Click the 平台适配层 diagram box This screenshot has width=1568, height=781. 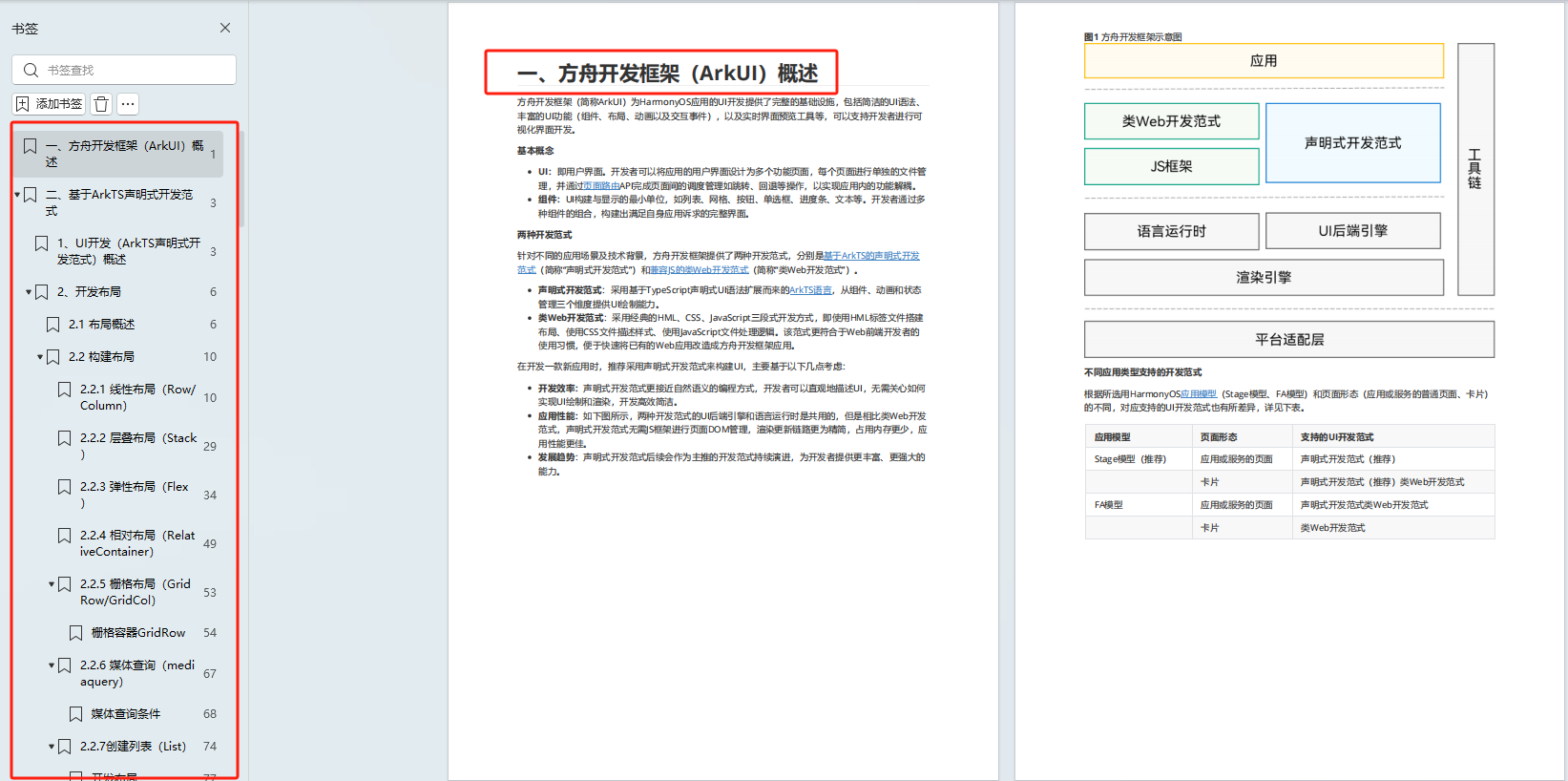pyautogui.click(x=1289, y=339)
